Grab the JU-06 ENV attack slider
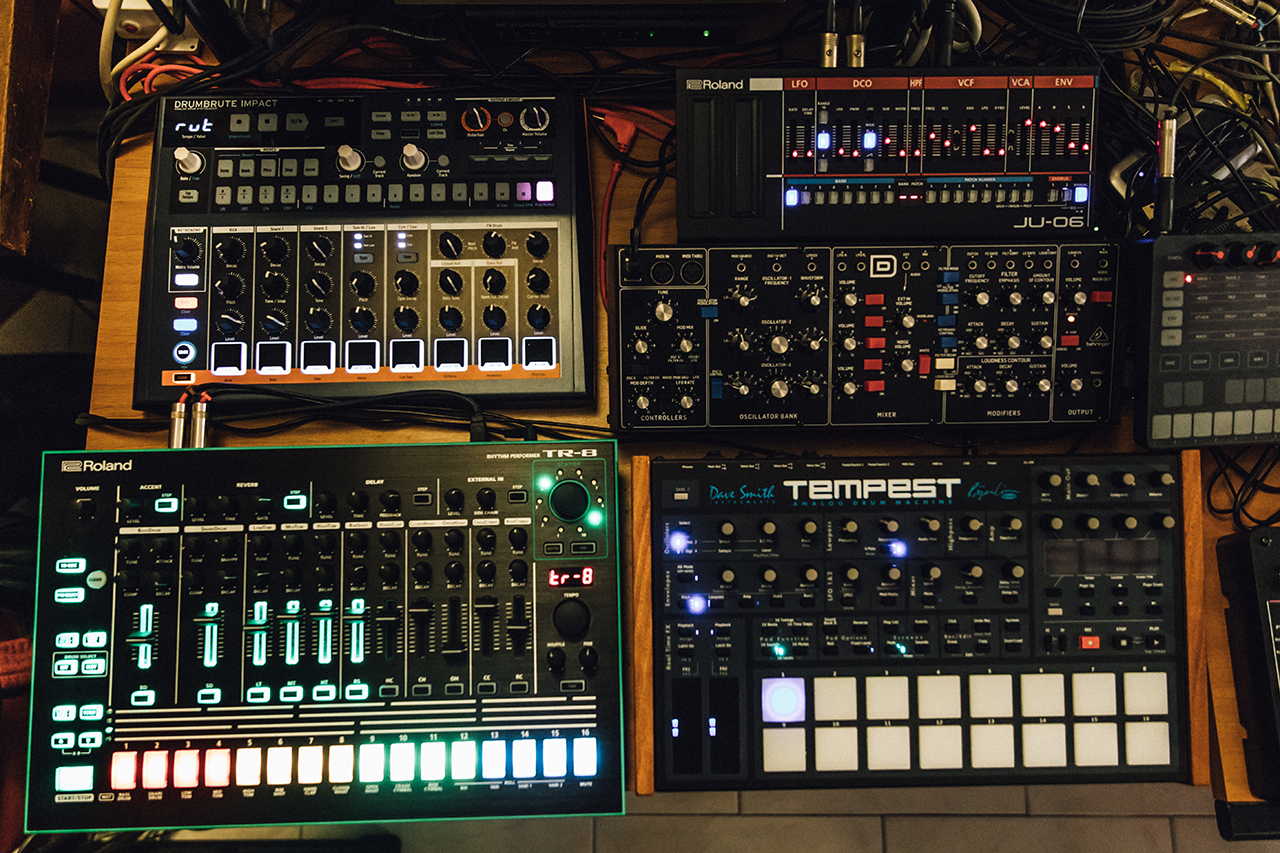This screenshot has height=853, width=1280. coord(1042,124)
